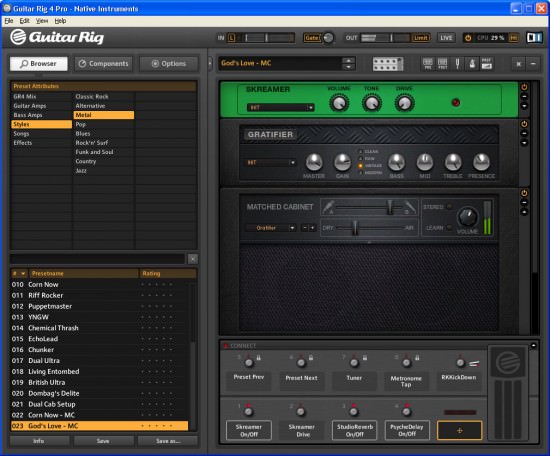Toggle the main engine power button near CPU
Screen dimensions: 550x456
click(468, 38)
